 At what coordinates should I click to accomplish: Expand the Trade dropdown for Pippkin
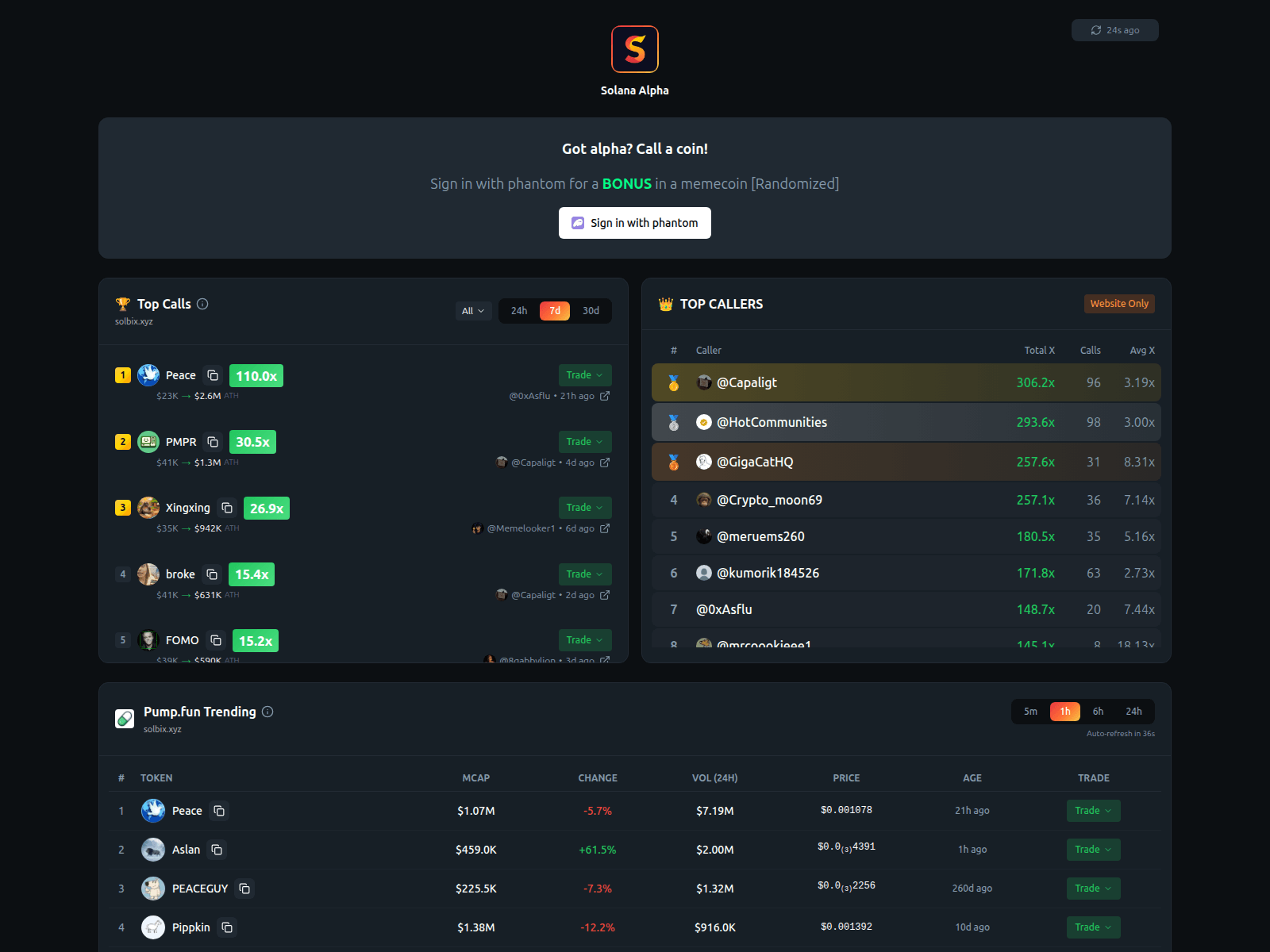click(x=1093, y=927)
